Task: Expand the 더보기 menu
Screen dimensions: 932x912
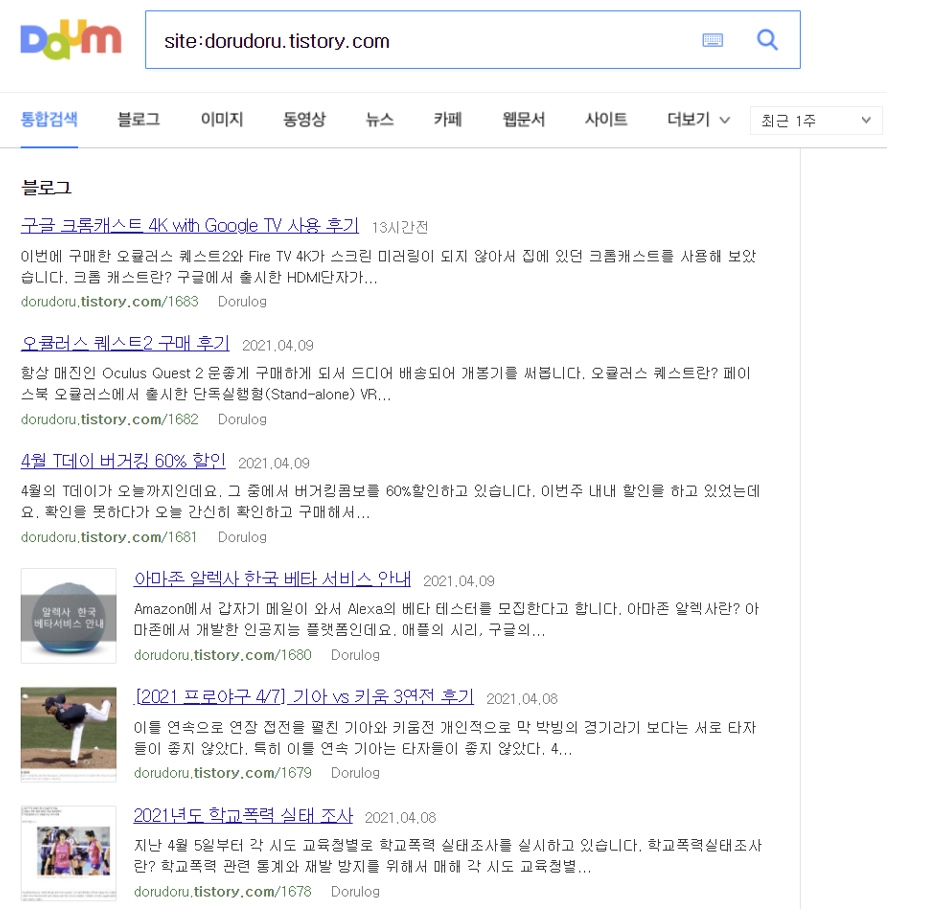Action: 698,119
